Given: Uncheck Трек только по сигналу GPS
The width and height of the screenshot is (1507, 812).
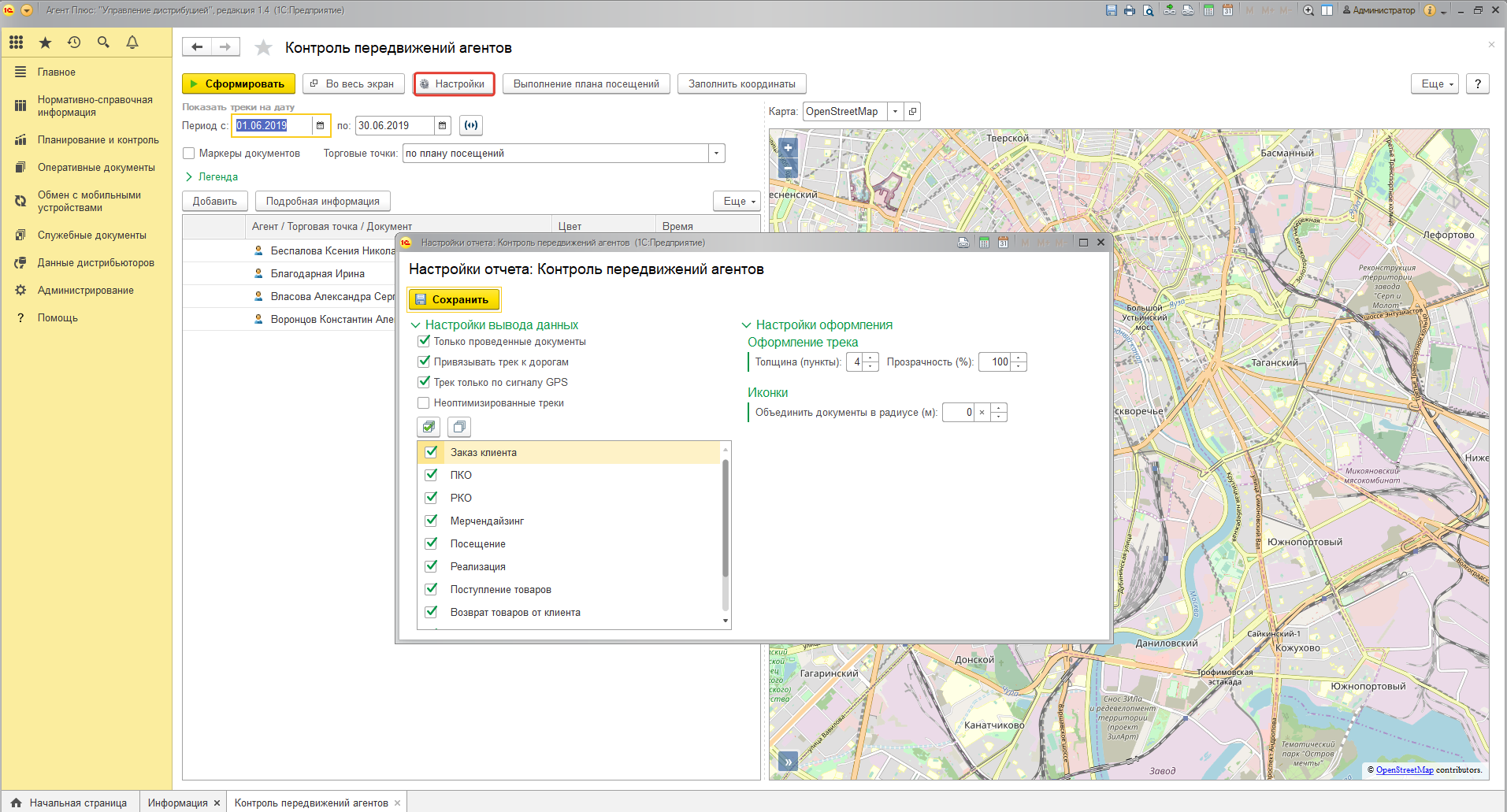Looking at the screenshot, I should point(424,382).
